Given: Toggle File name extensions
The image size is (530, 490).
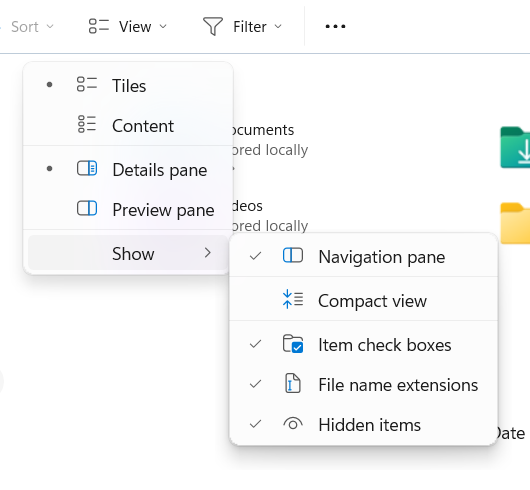Looking at the screenshot, I should (x=364, y=385).
